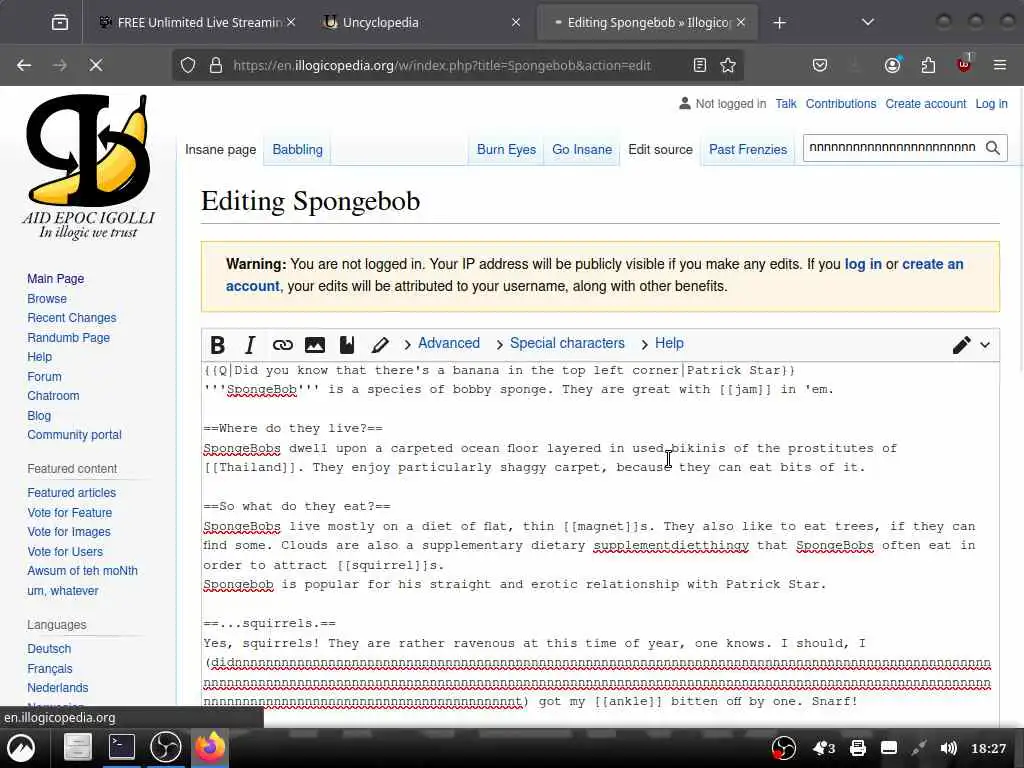Click the Create account link
This screenshot has height=768, width=1024.
pyautogui.click(x=925, y=104)
